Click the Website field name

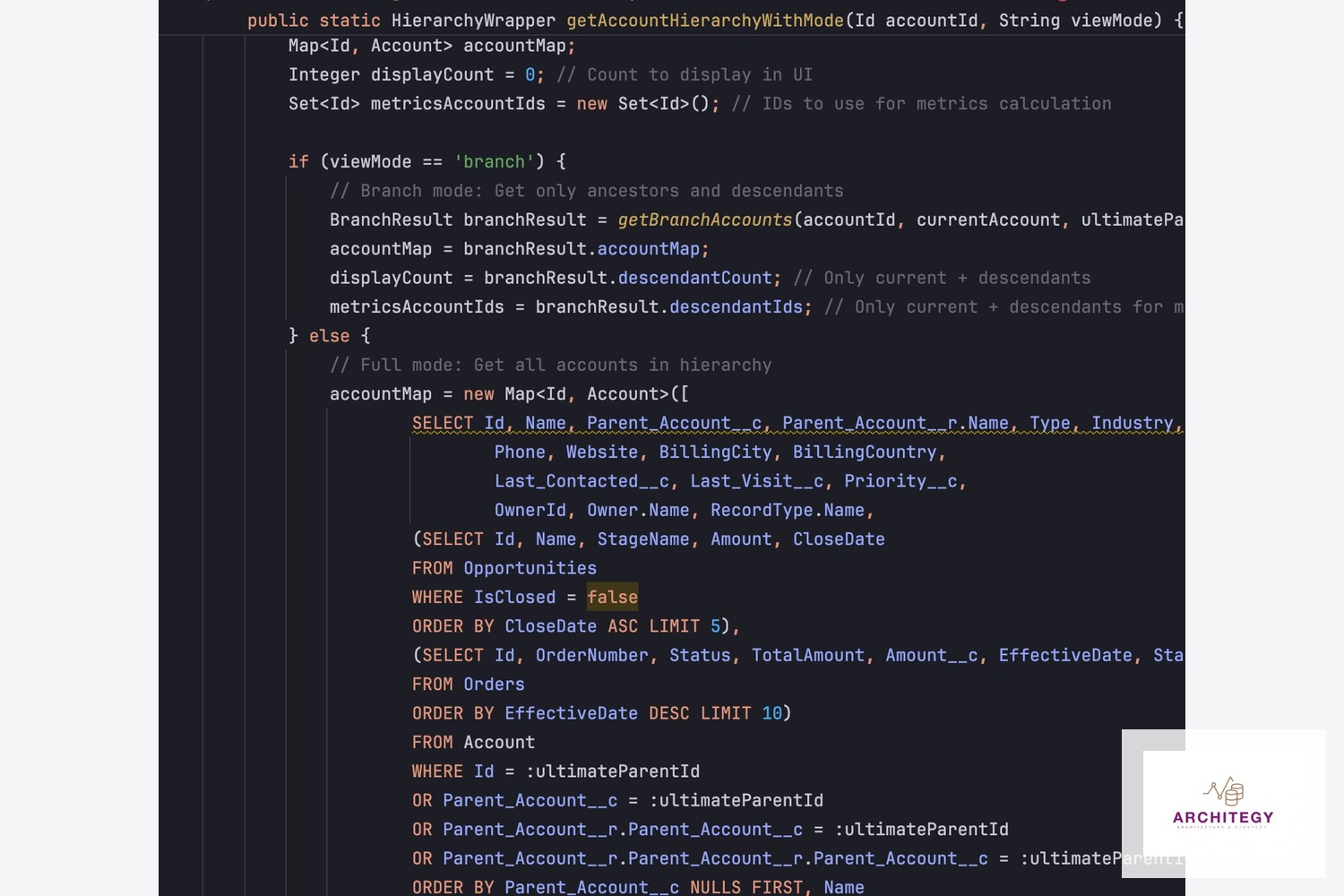(601, 452)
